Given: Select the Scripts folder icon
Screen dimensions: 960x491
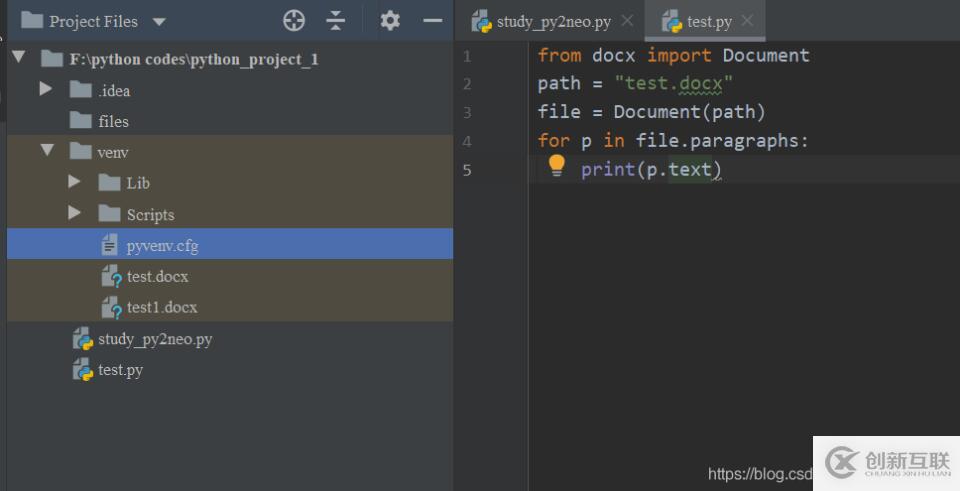Looking at the screenshot, I should (x=109, y=214).
